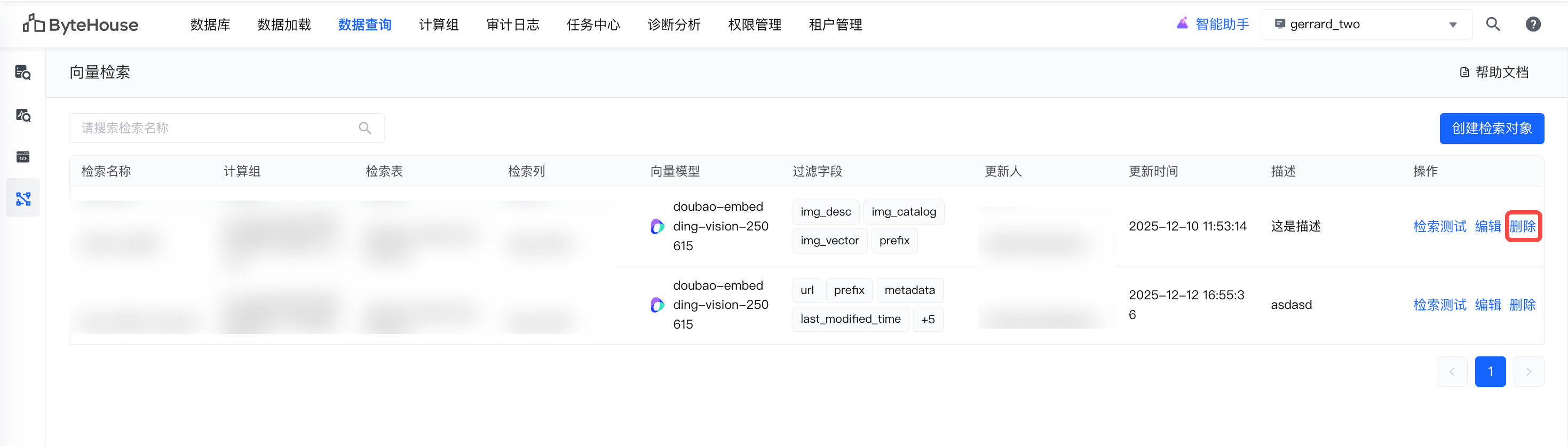Click model icon in asdasd row

(658, 305)
